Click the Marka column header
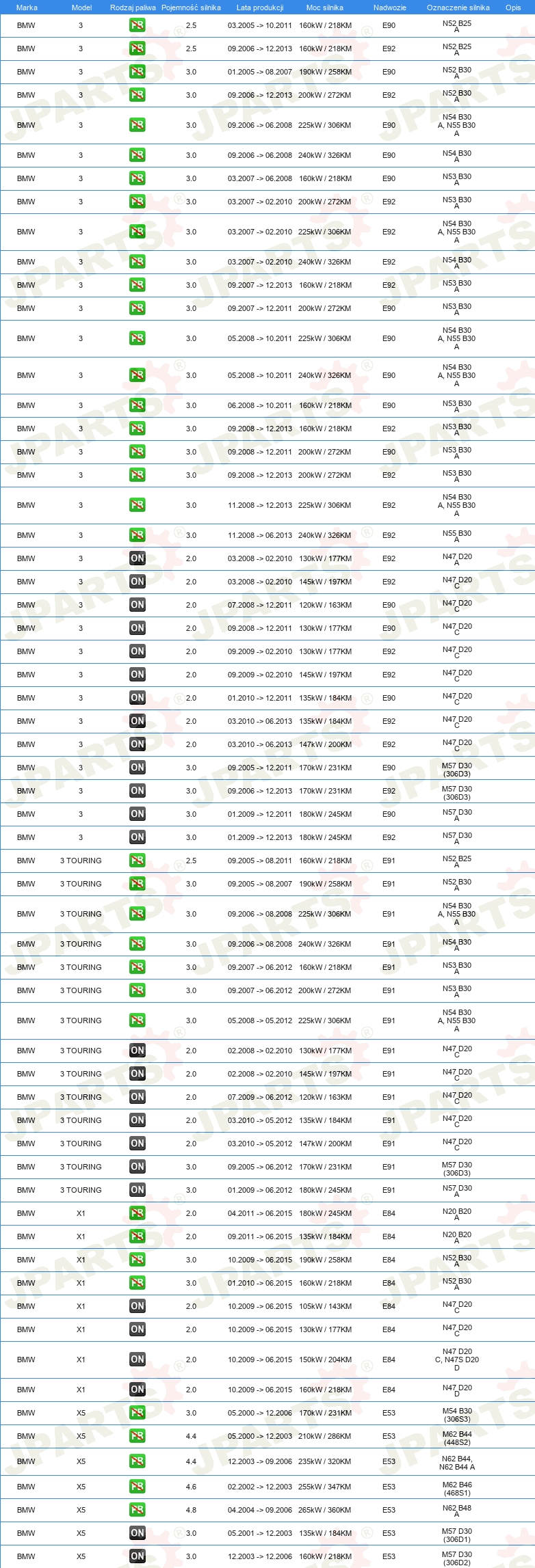Viewport: 535px width, 1568px height. [x=27, y=8]
